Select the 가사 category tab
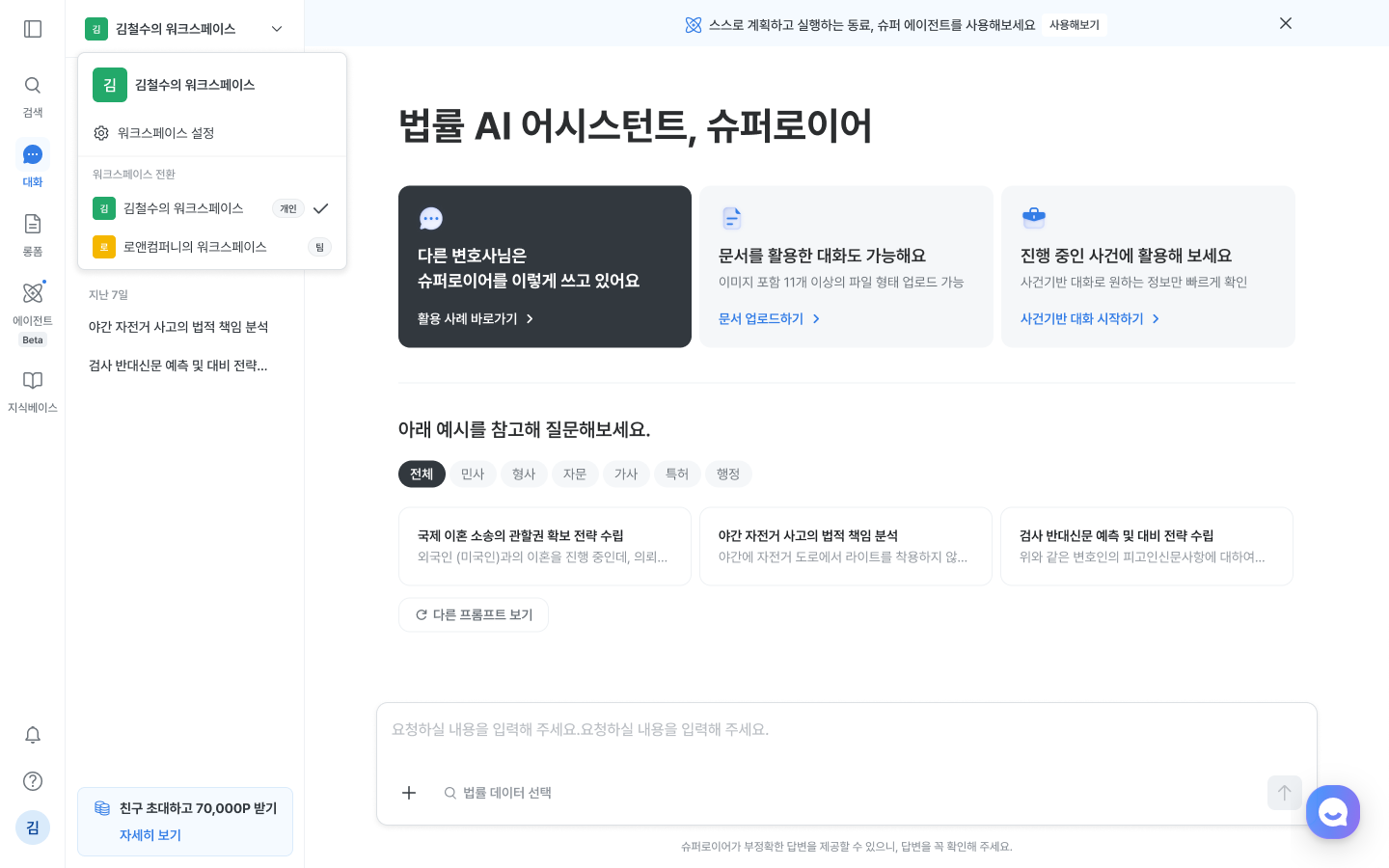 tap(626, 475)
